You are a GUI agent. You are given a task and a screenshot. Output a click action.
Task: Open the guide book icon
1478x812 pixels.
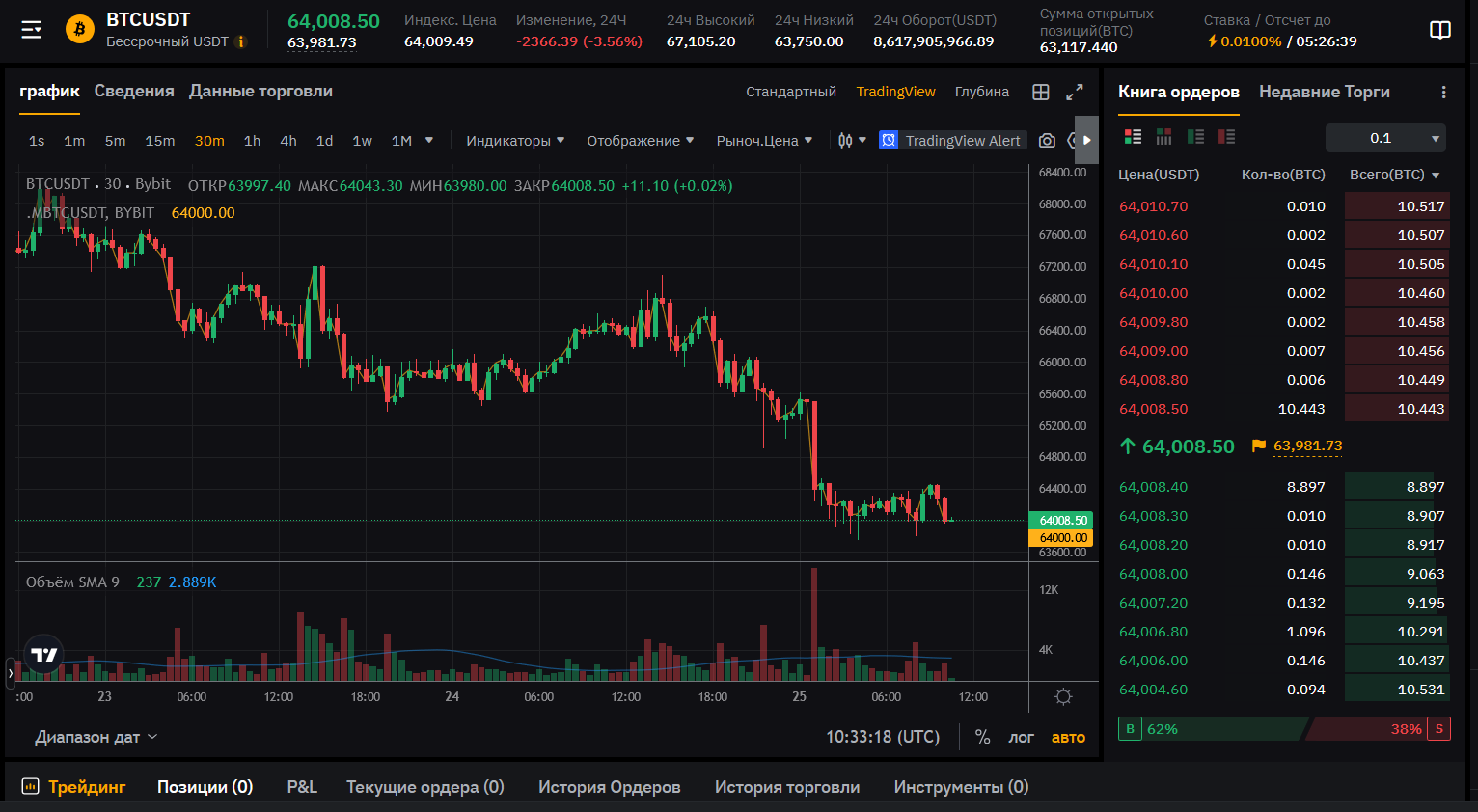click(x=1439, y=30)
